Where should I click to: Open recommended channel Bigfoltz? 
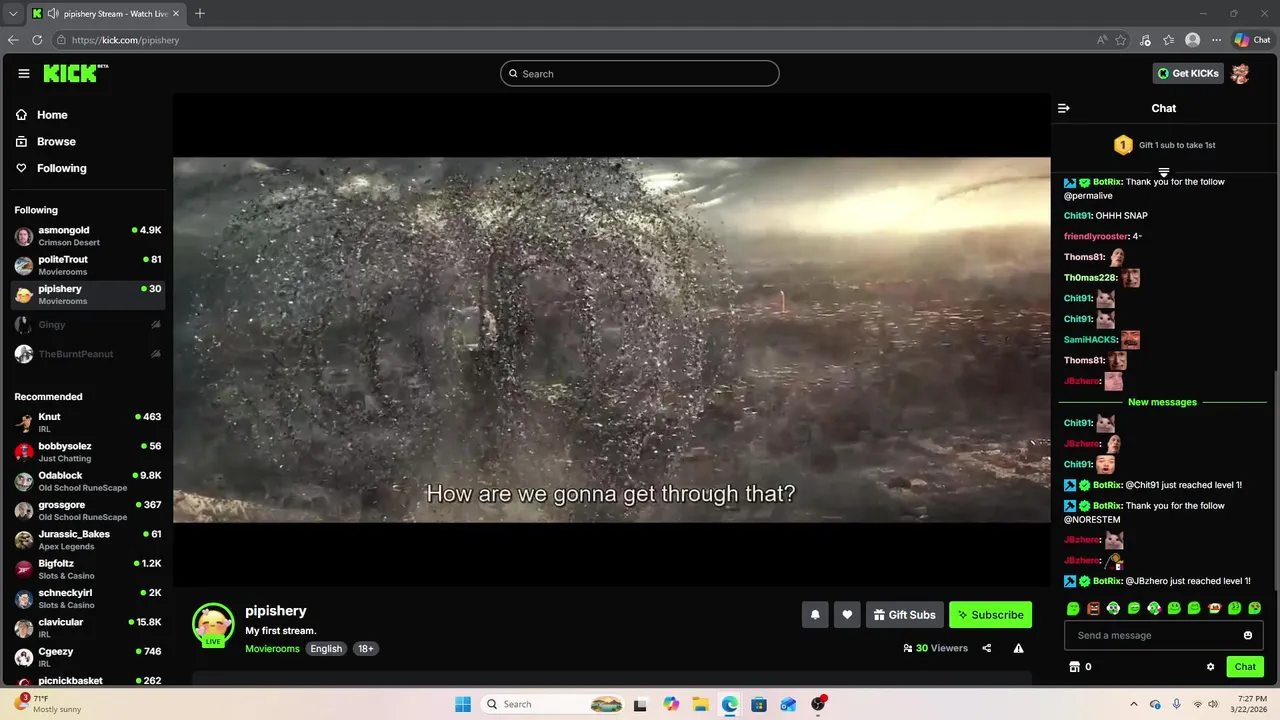88,569
